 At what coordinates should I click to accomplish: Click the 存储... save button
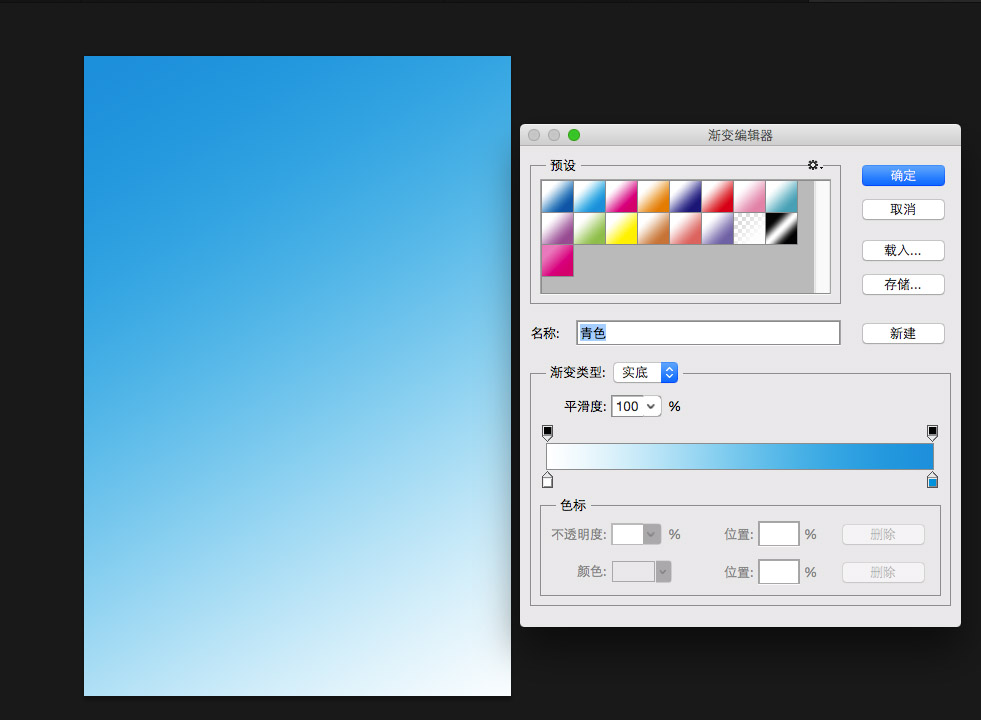point(903,285)
